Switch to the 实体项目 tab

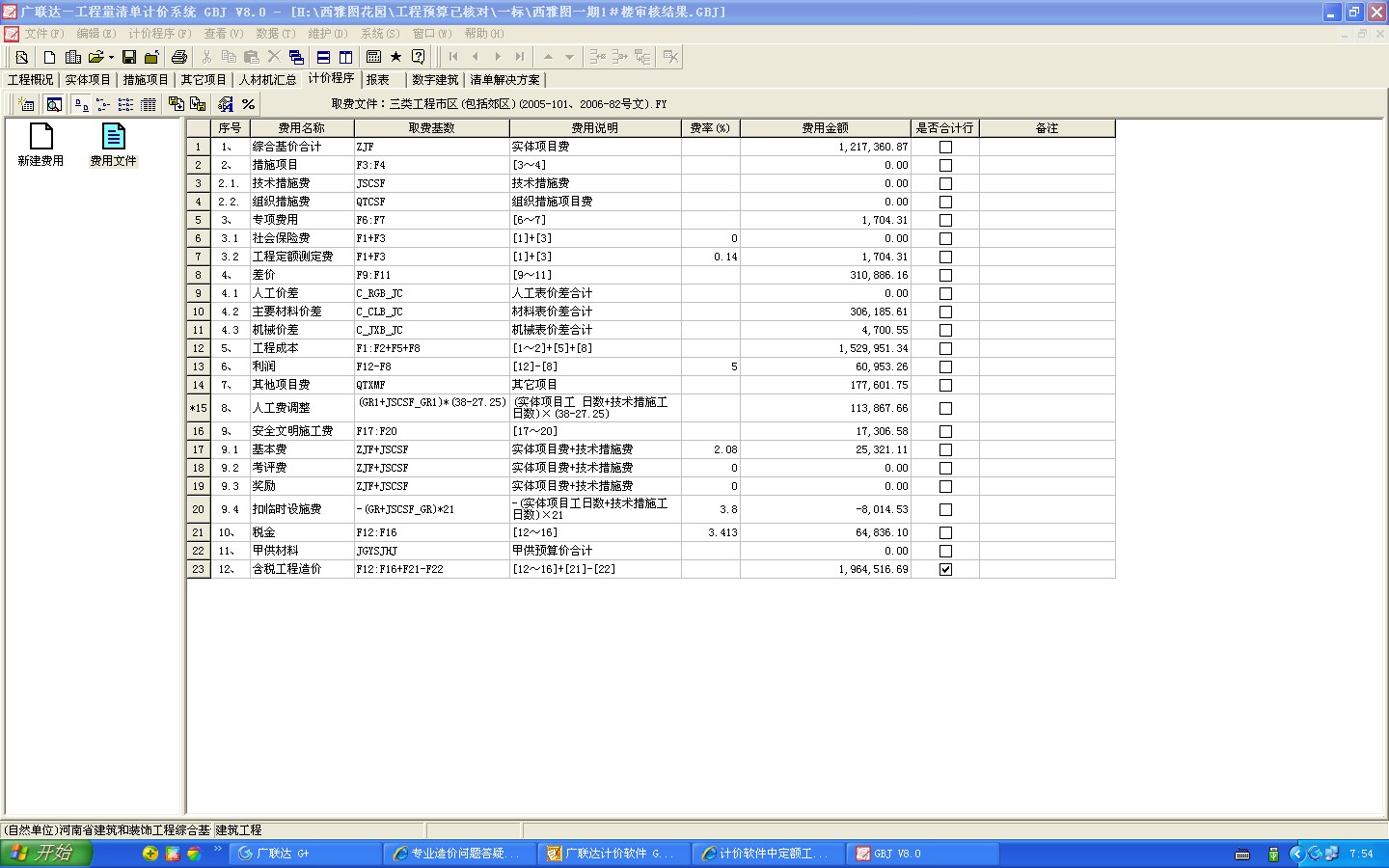coord(88,80)
